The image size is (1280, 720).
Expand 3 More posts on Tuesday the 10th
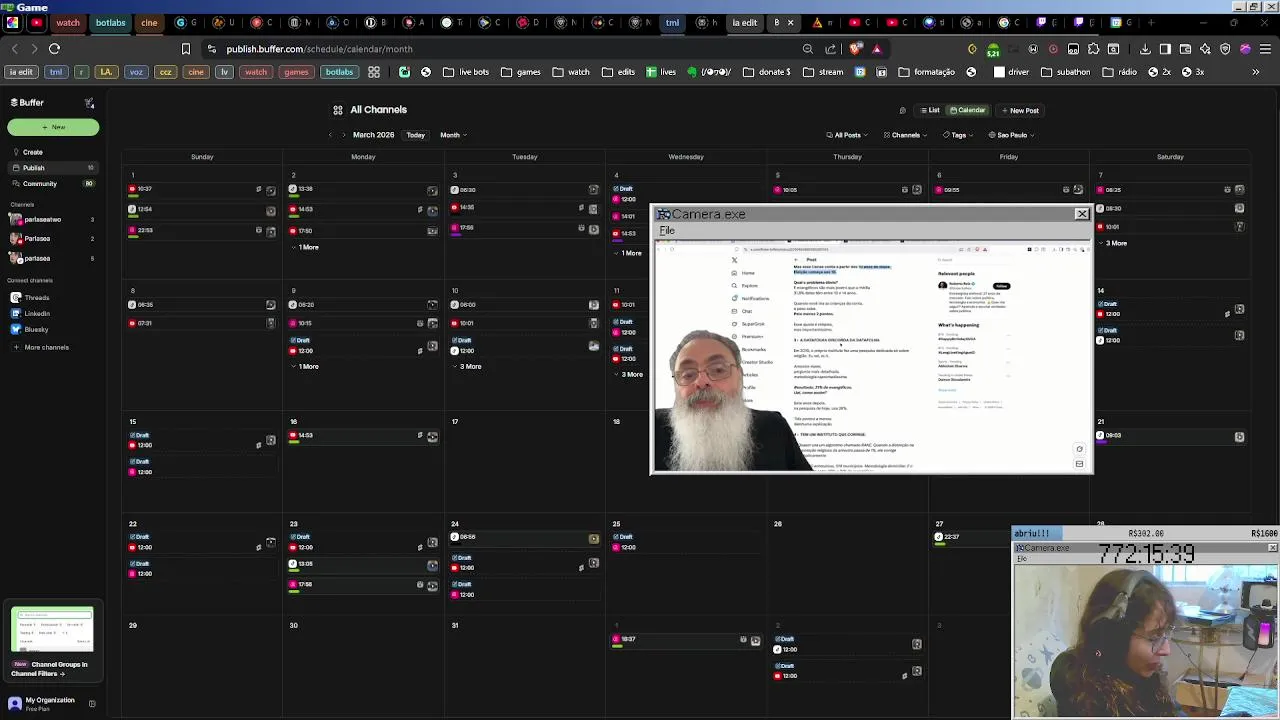tap(466, 367)
